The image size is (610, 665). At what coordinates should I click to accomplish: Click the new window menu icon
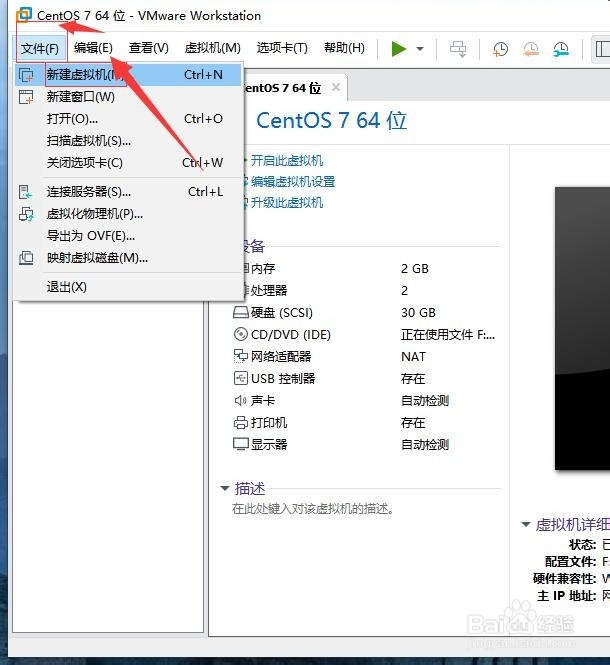pyautogui.click(x=26, y=97)
